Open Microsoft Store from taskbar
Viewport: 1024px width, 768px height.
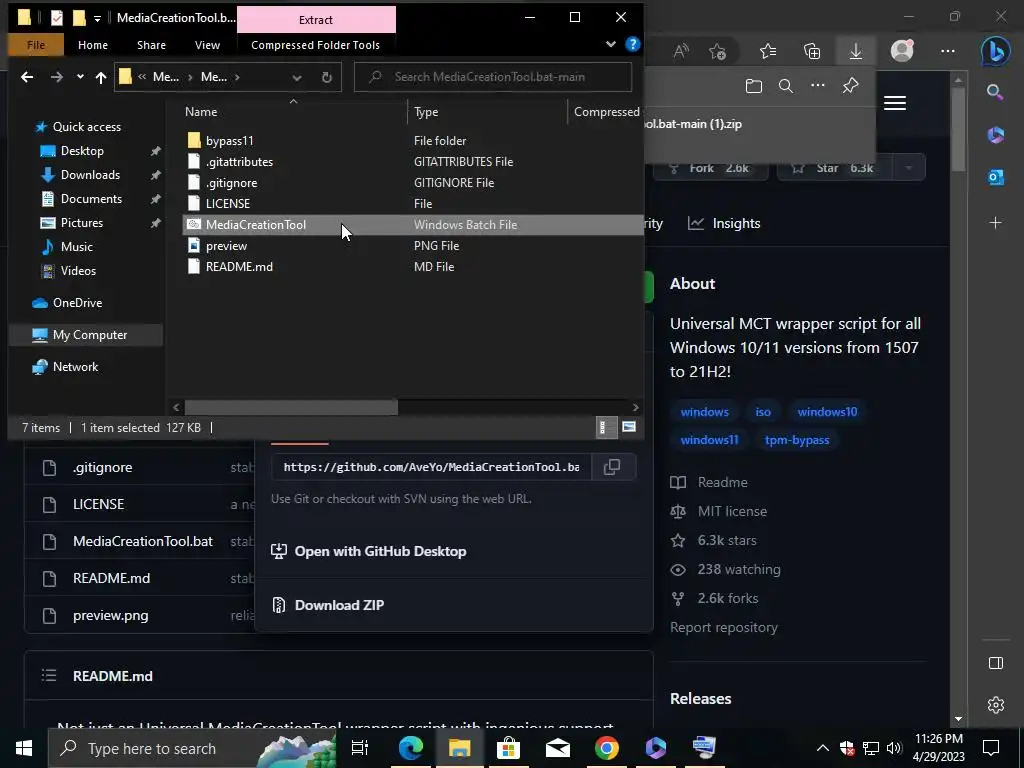tap(509, 748)
